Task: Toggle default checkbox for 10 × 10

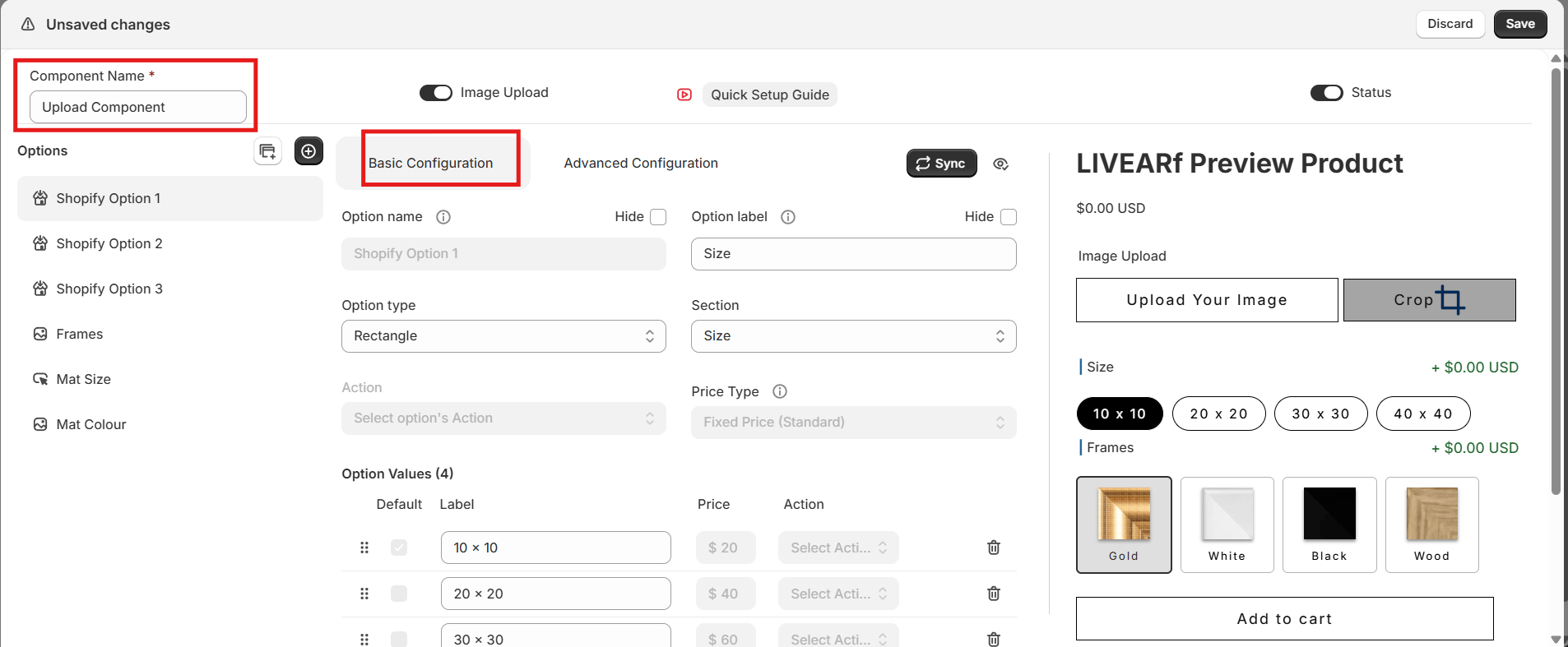Action: [x=399, y=548]
